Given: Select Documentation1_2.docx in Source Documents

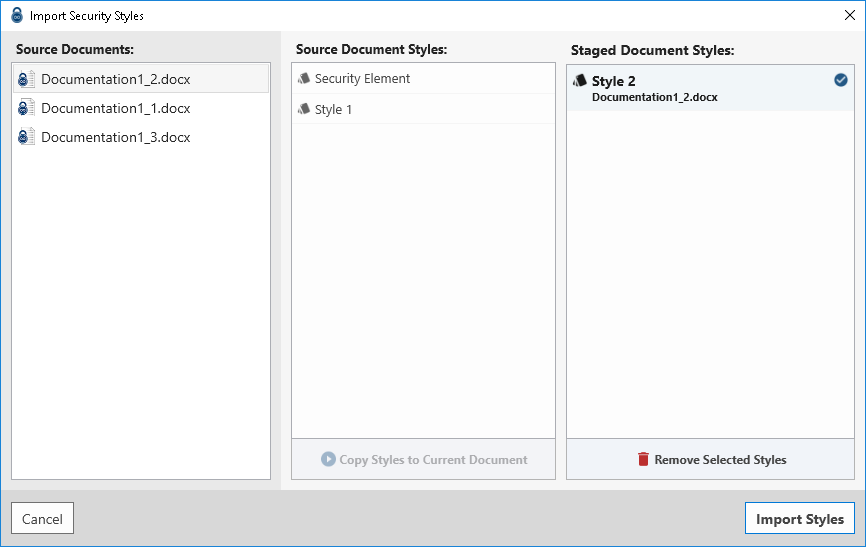Looking at the screenshot, I should click(x=115, y=79).
